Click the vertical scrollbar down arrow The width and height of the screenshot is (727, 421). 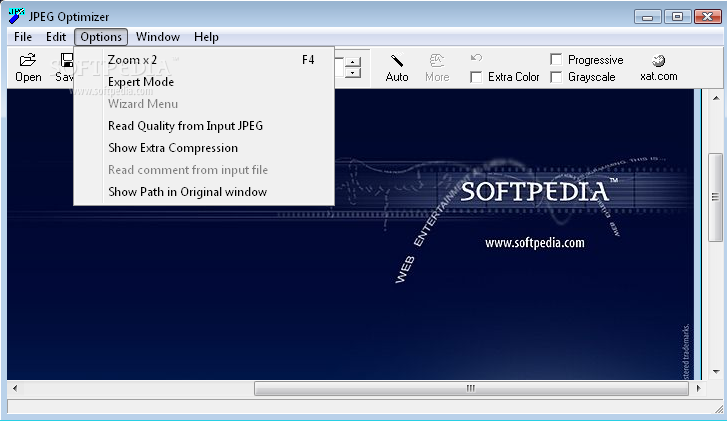(x=716, y=371)
